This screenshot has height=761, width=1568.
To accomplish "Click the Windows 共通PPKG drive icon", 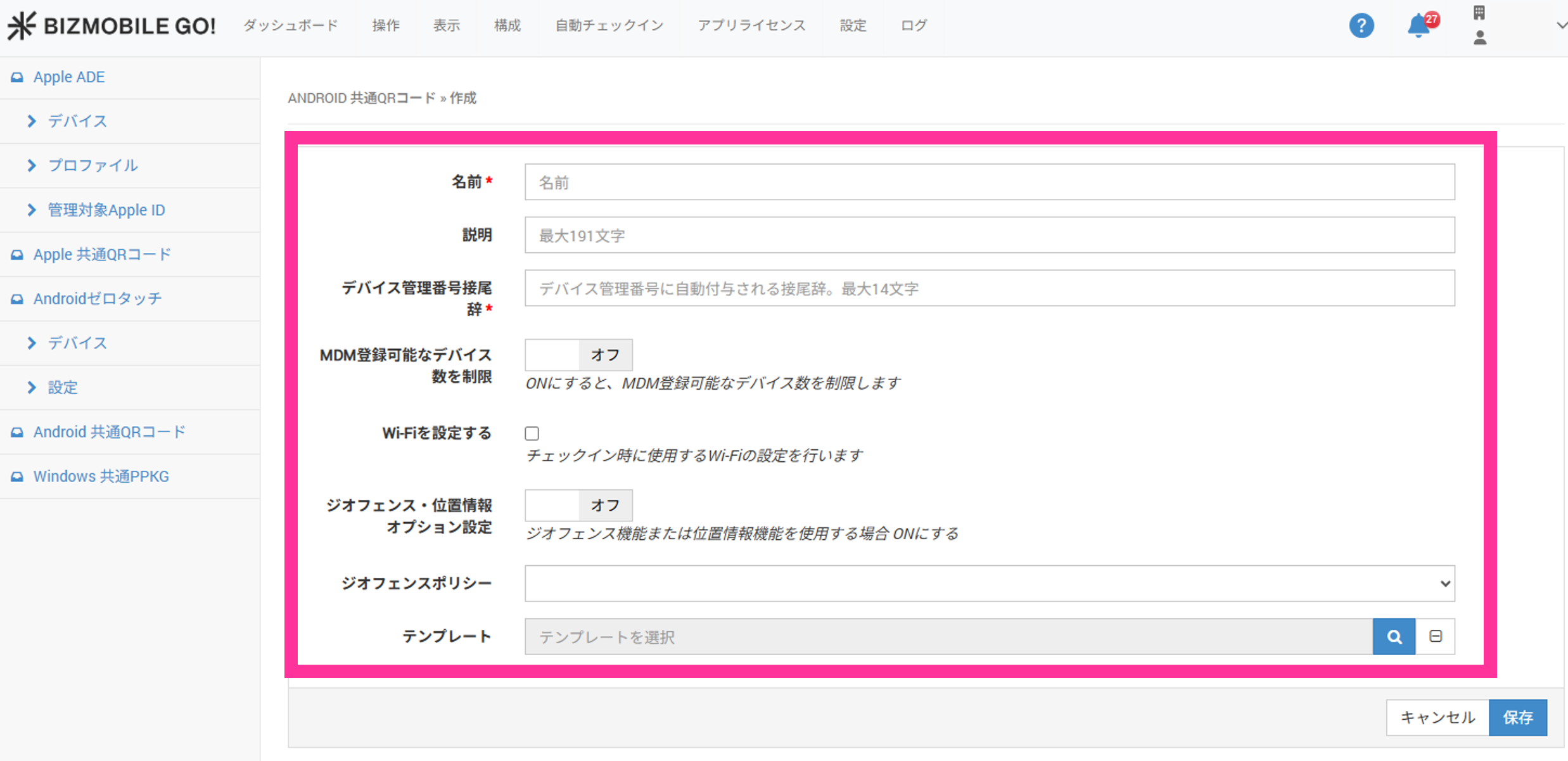I will pyautogui.click(x=17, y=476).
